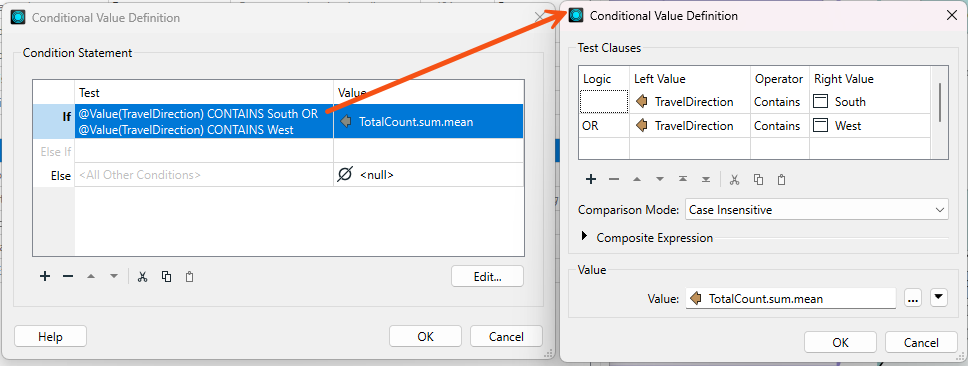Cut the test clause using scissors icon
This screenshot has width=968, height=366.
pos(734,180)
